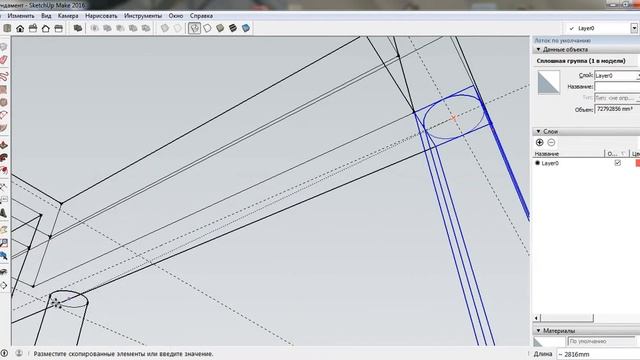The image size is (640, 360).
Task: Click the Trim solid tool icon
Action: (133, 28)
